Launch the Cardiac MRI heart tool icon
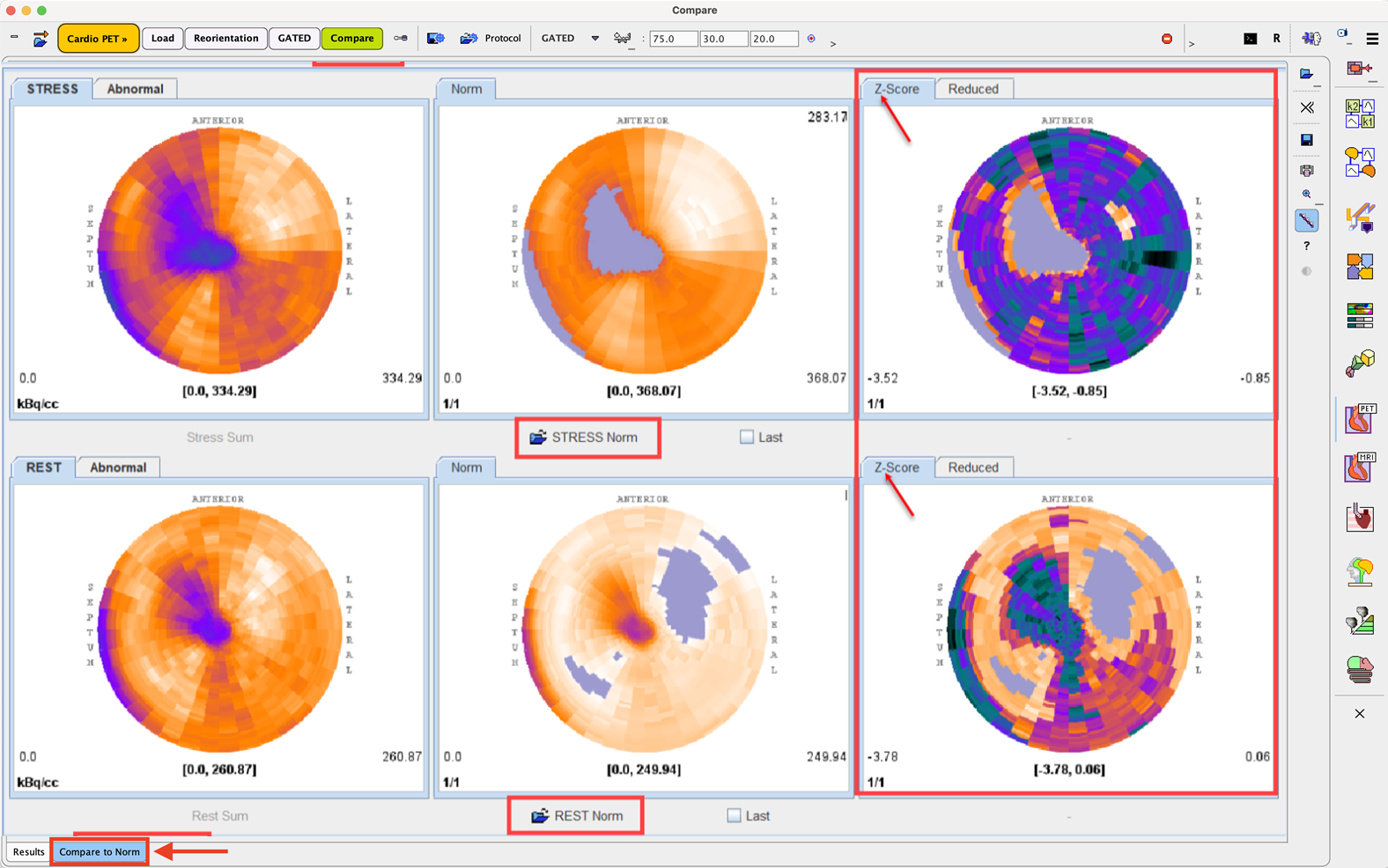1388x868 pixels. point(1360,467)
